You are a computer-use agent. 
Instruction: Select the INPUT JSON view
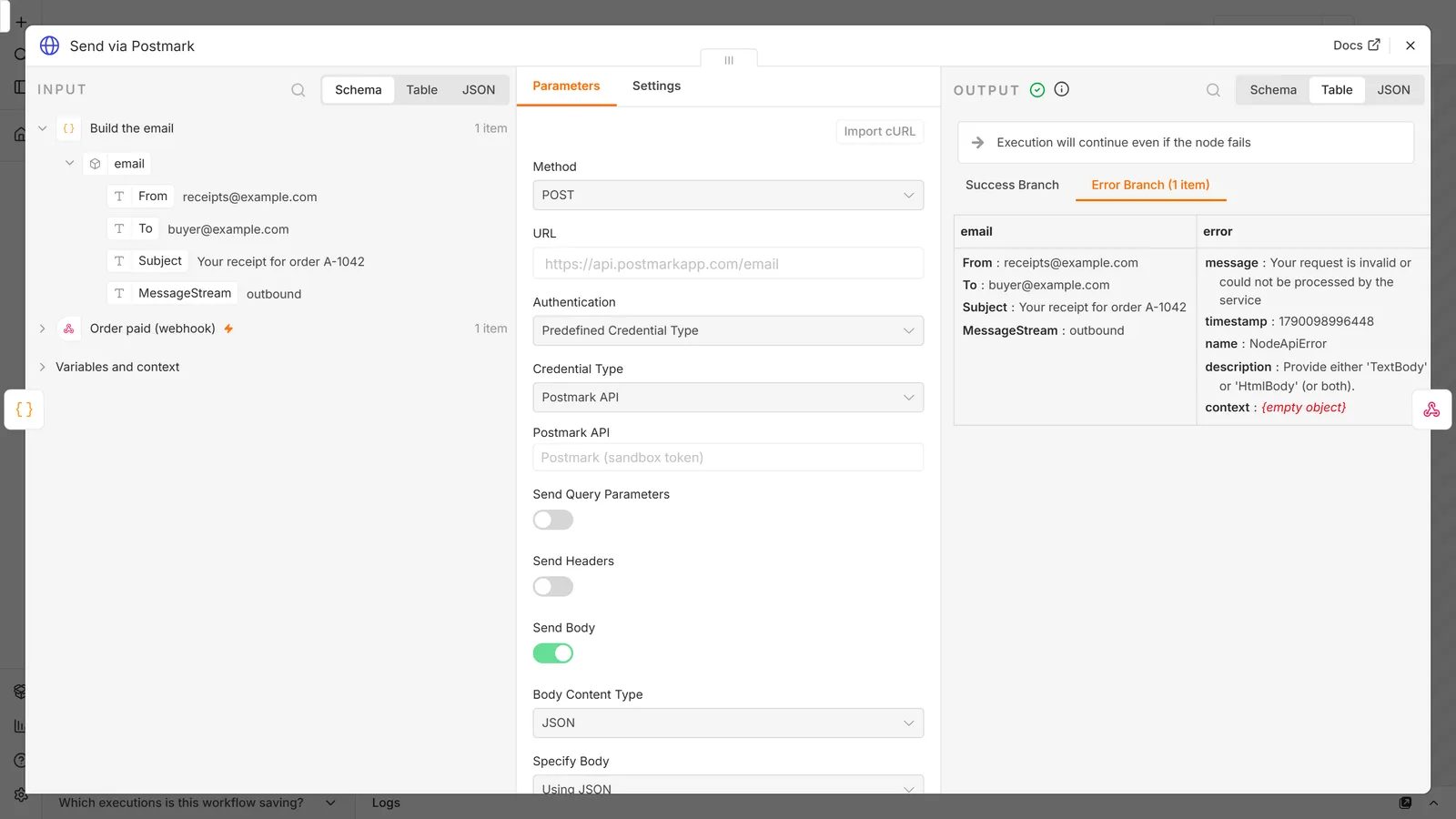tap(479, 90)
